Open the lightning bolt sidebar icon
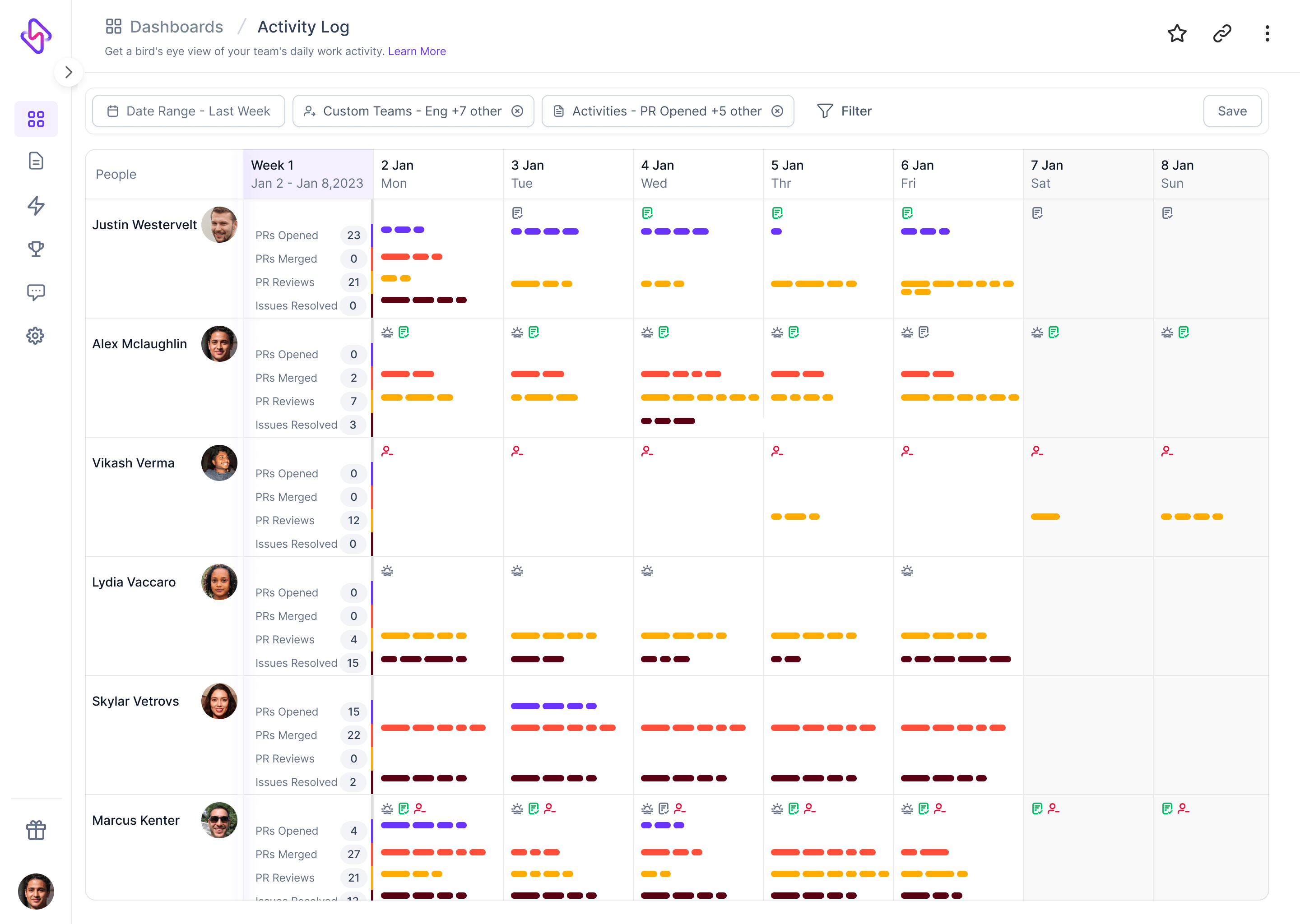This screenshot has height=924, width=1300. click(x=36, y=205)
